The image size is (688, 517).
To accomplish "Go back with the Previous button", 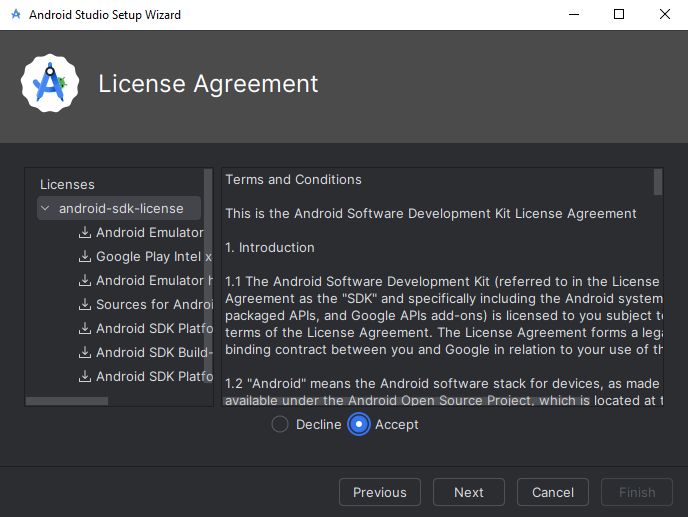I will tap(380, 492).
